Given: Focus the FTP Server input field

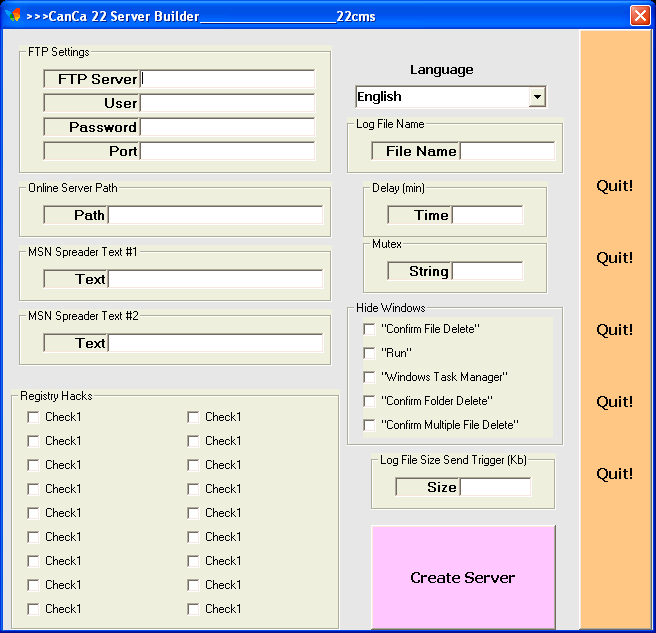Looking at the screenshot, I should pyautogui.click(x=228, y=79).
